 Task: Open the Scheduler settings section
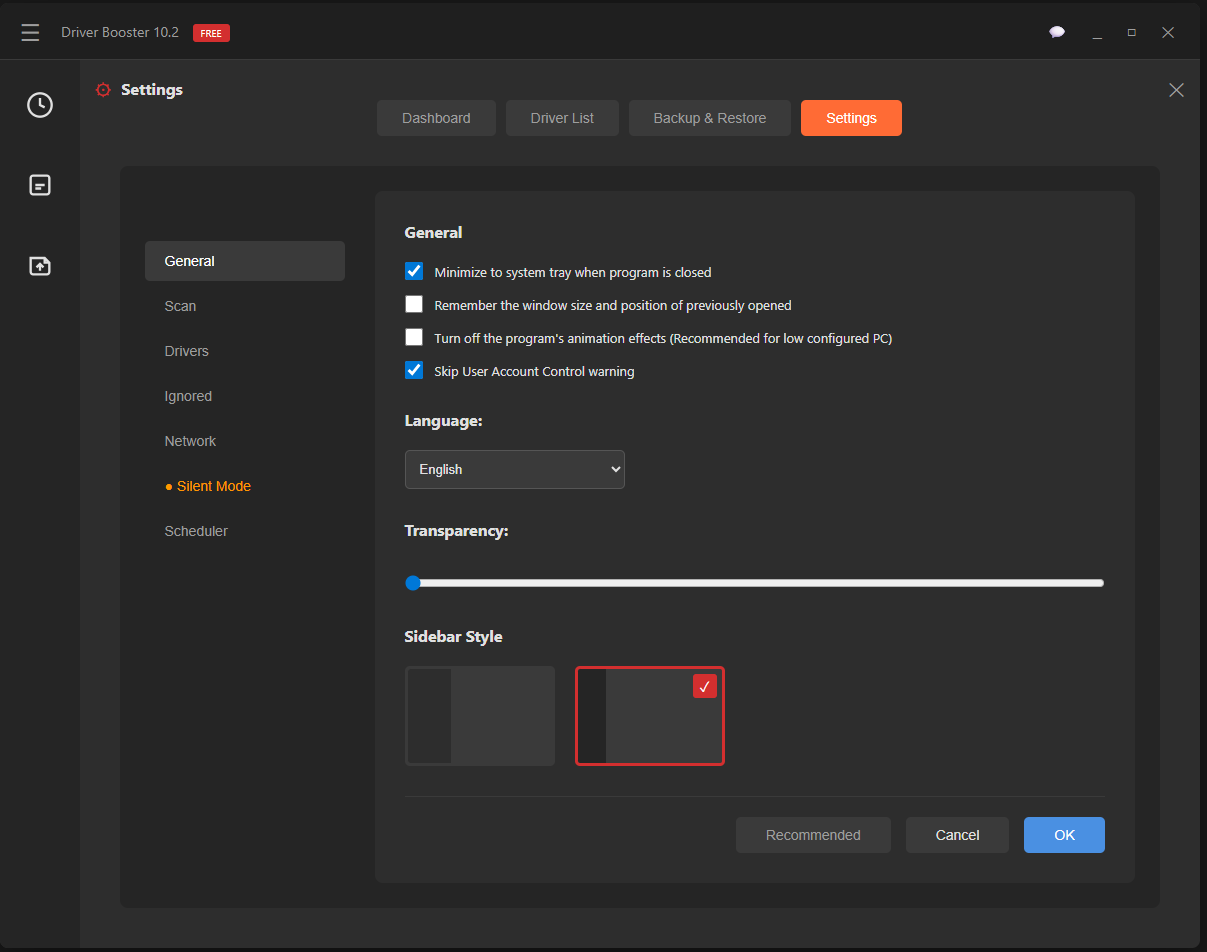coord(196,531)
